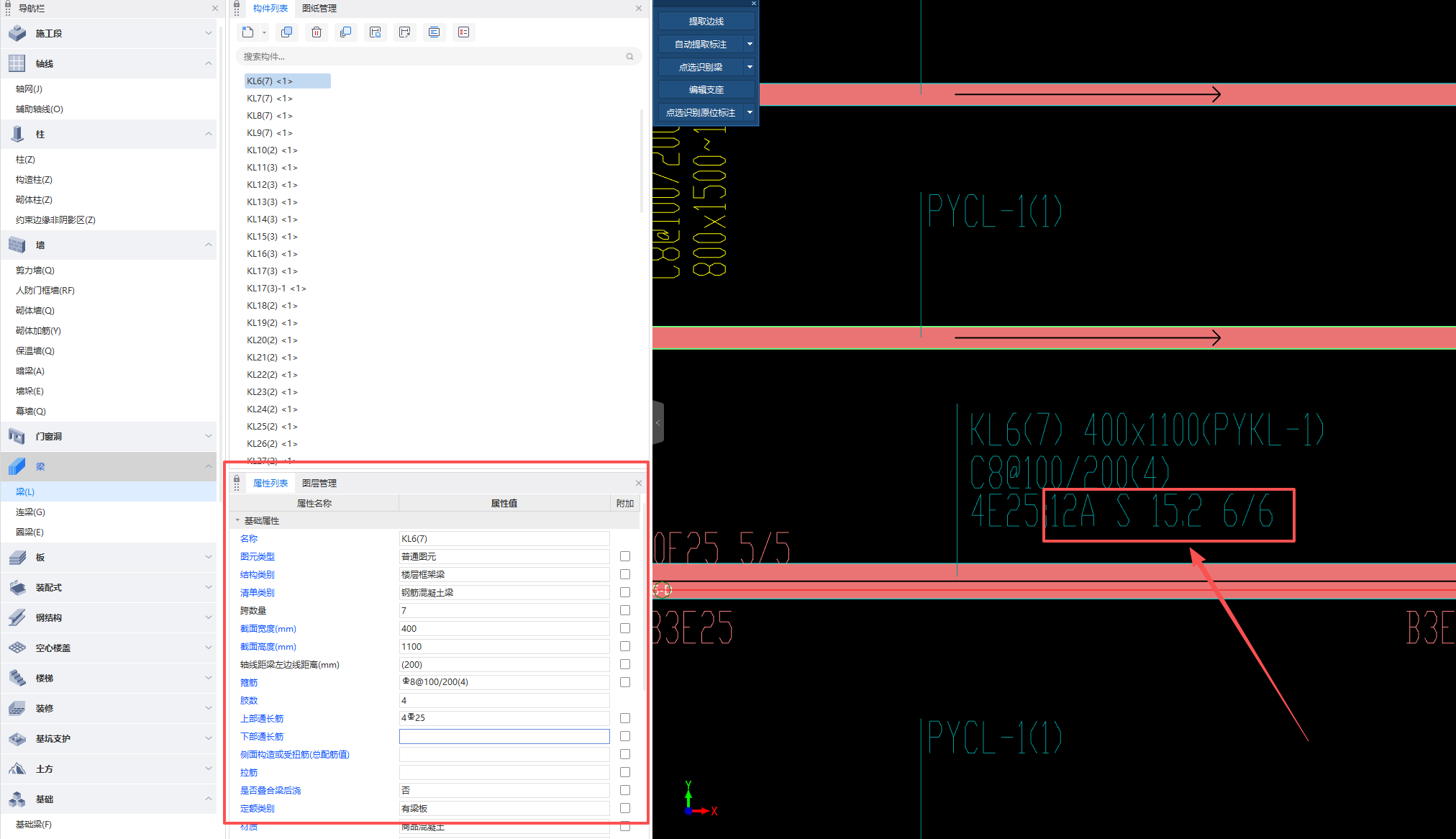Click the trash delete icon
Screen dimensions: 1456x839
click(x=317, y=32)
